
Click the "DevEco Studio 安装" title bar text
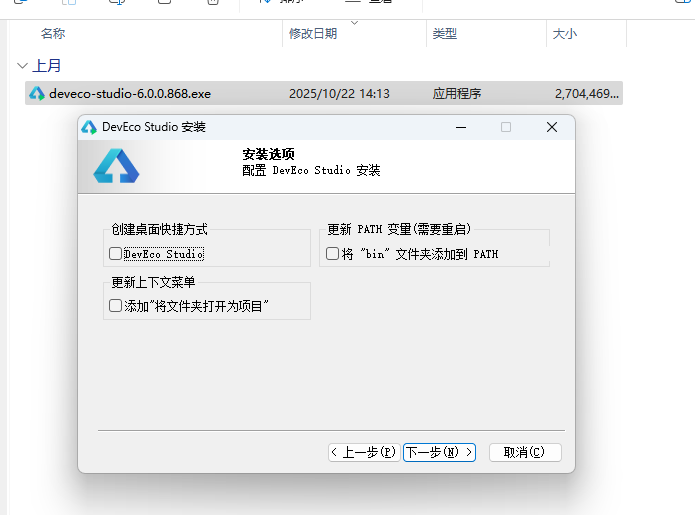tap(154, 127)
